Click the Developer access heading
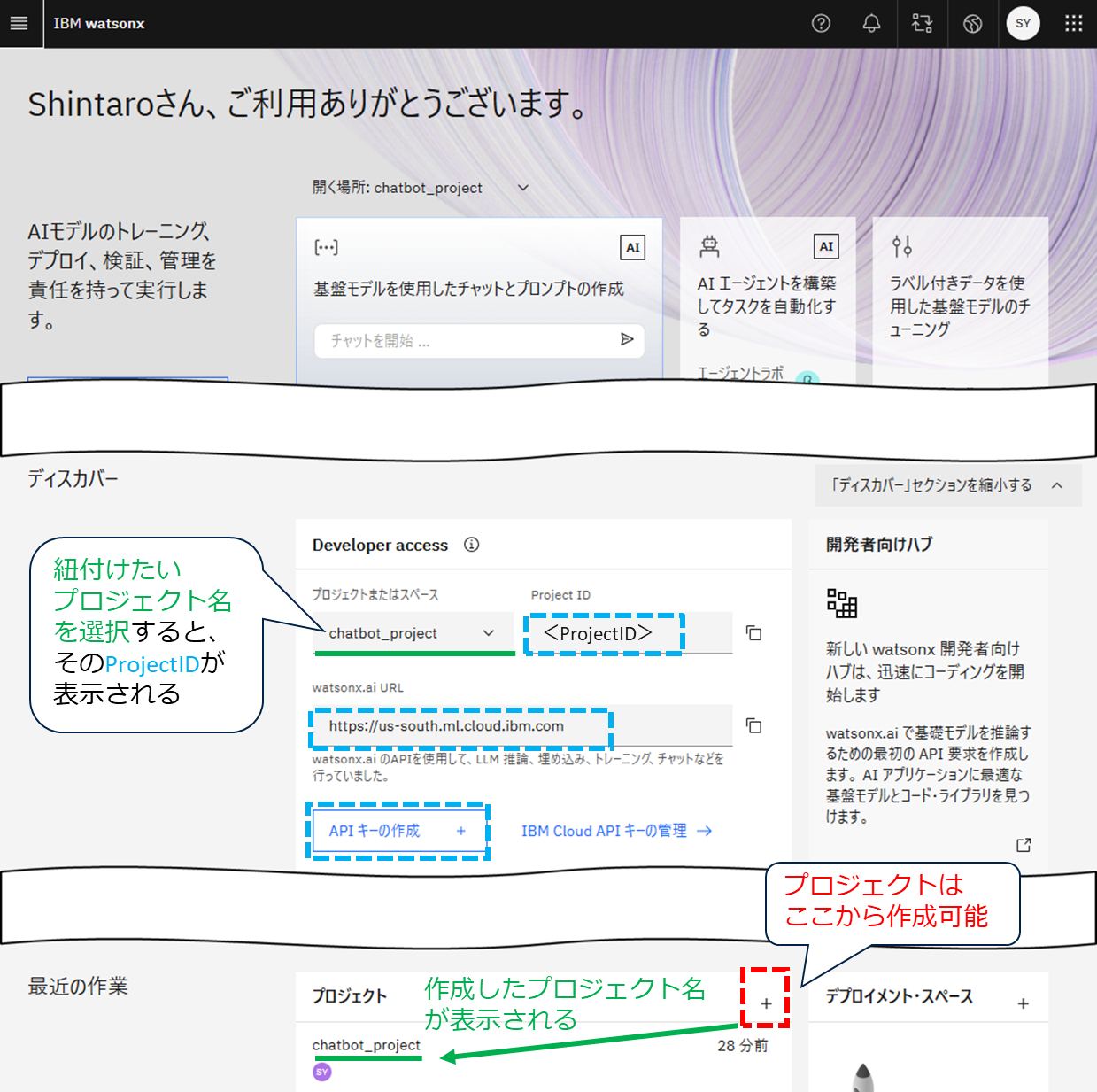 (x=381, y=546)
